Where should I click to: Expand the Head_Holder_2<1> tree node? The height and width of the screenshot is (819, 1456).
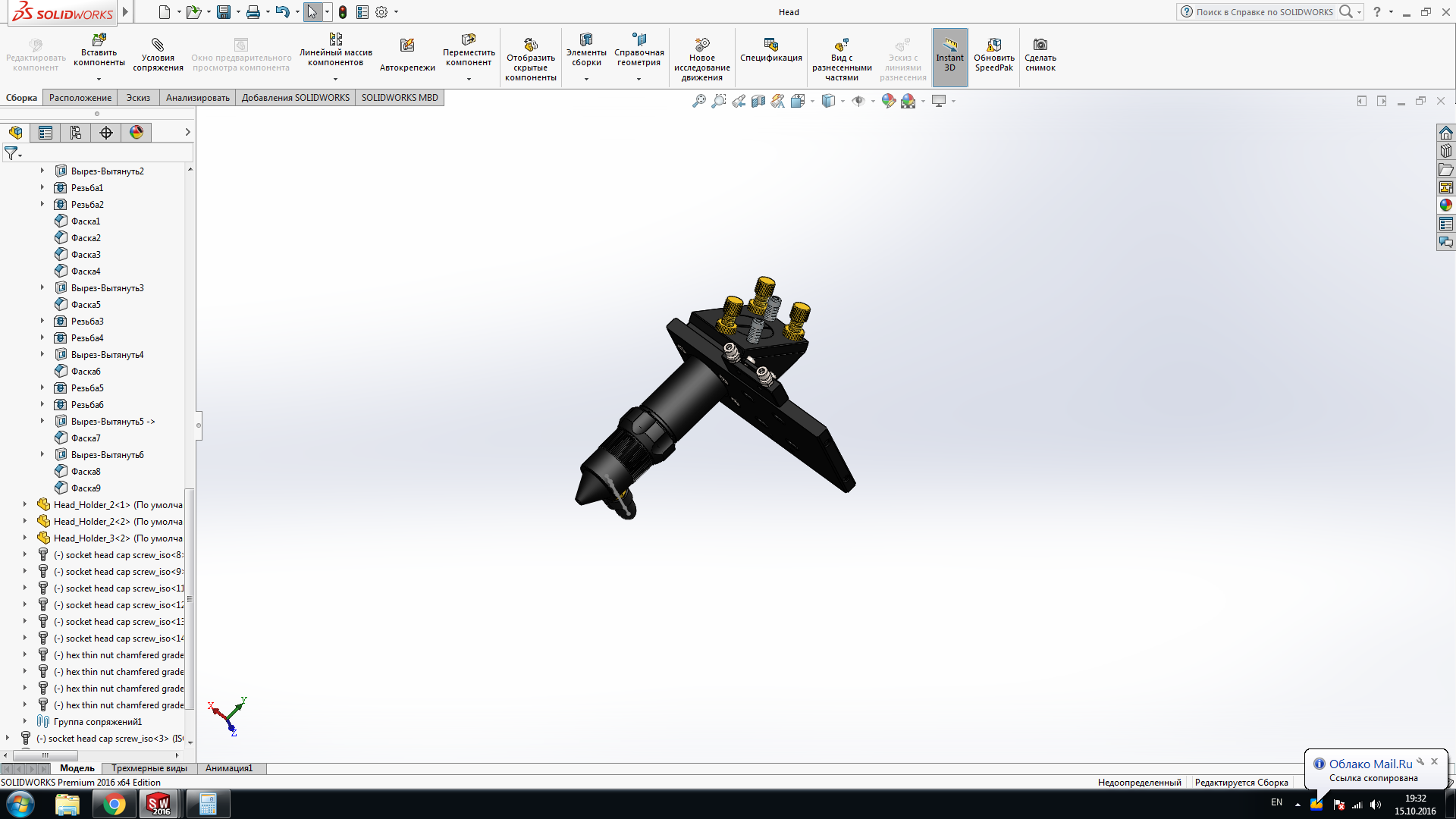(25, 504)
